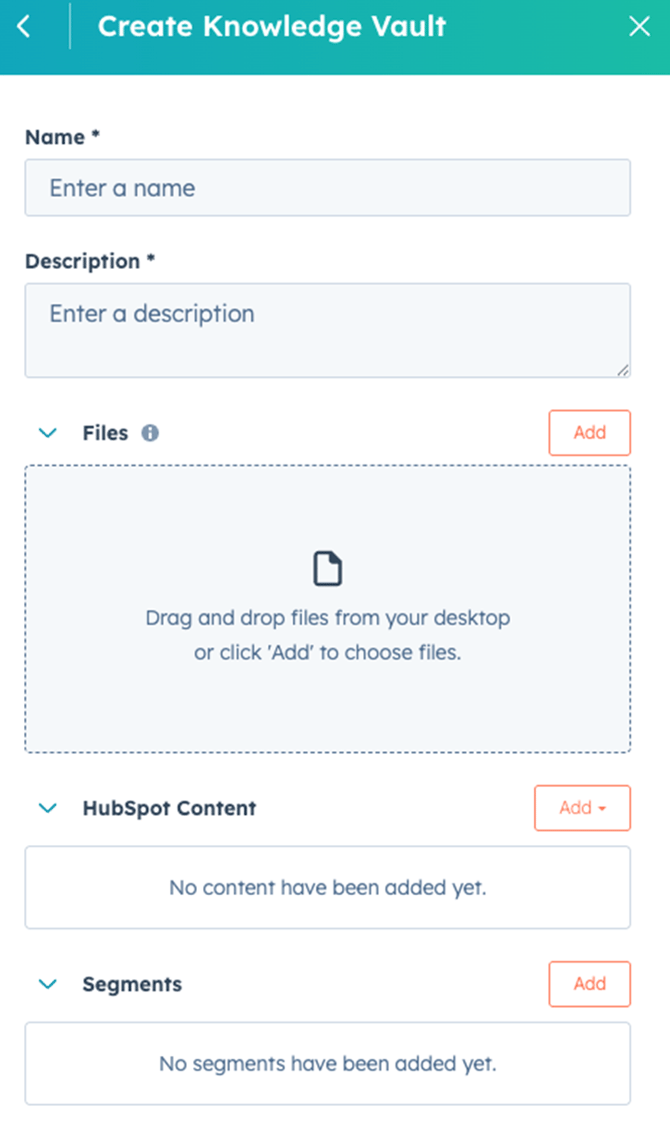Click the document icon in the drop zone
670x1127 pixels.
[328, 569]
